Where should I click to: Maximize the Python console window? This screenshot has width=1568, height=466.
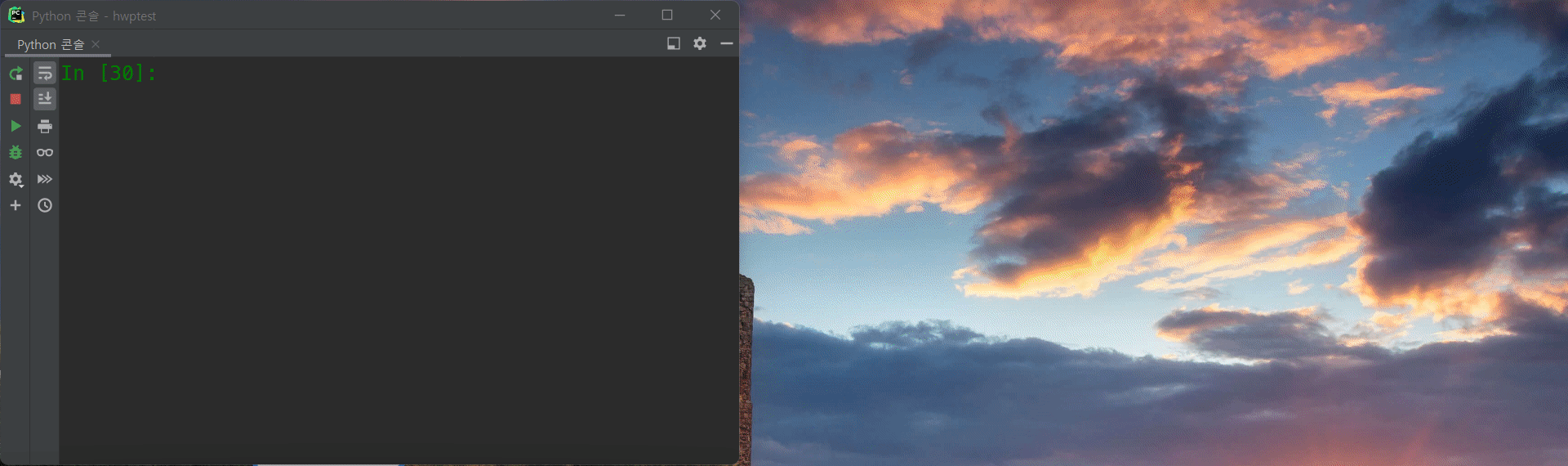[x=667, y=15]
